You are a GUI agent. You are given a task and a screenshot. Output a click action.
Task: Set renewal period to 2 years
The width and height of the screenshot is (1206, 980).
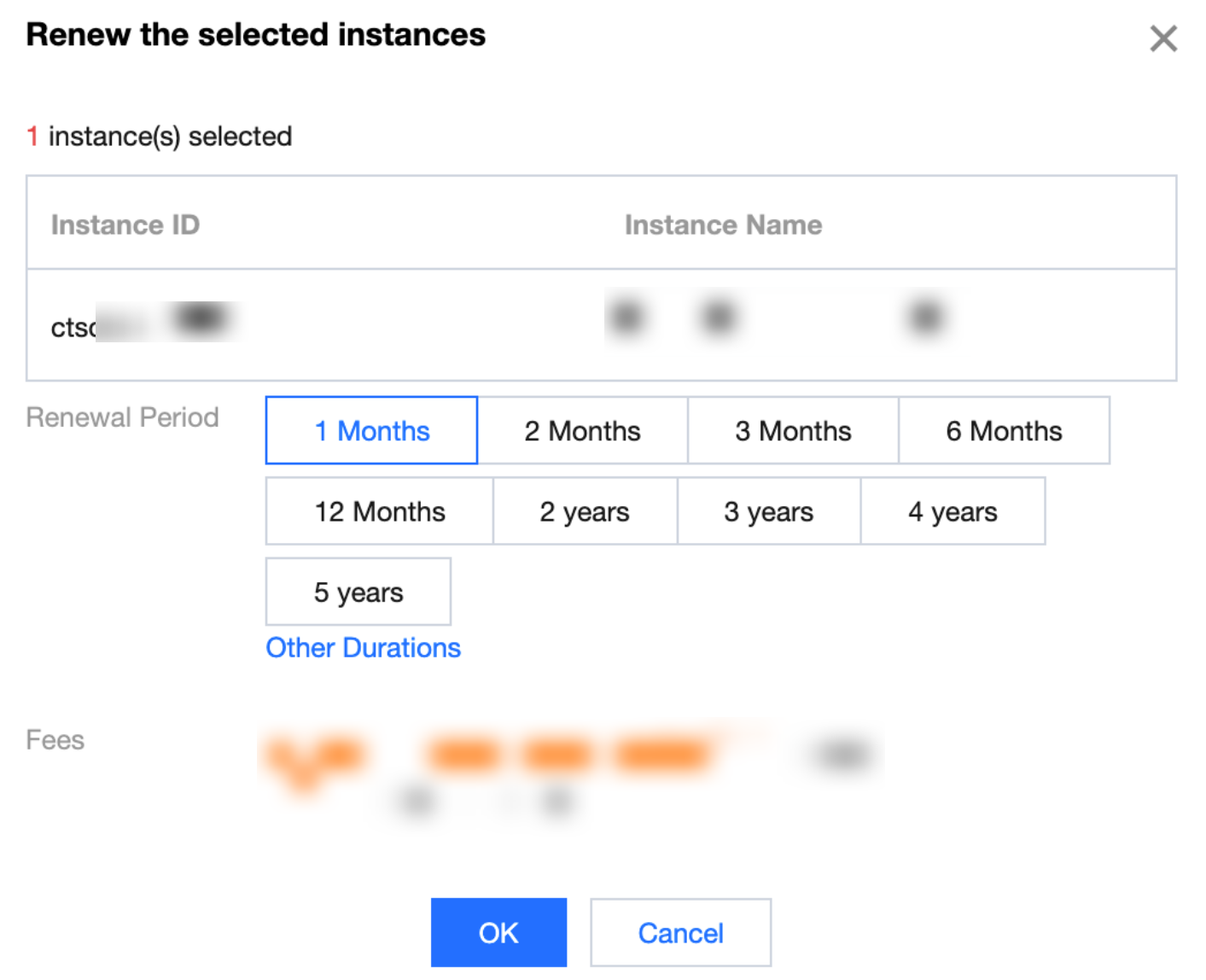click(585, 511)
